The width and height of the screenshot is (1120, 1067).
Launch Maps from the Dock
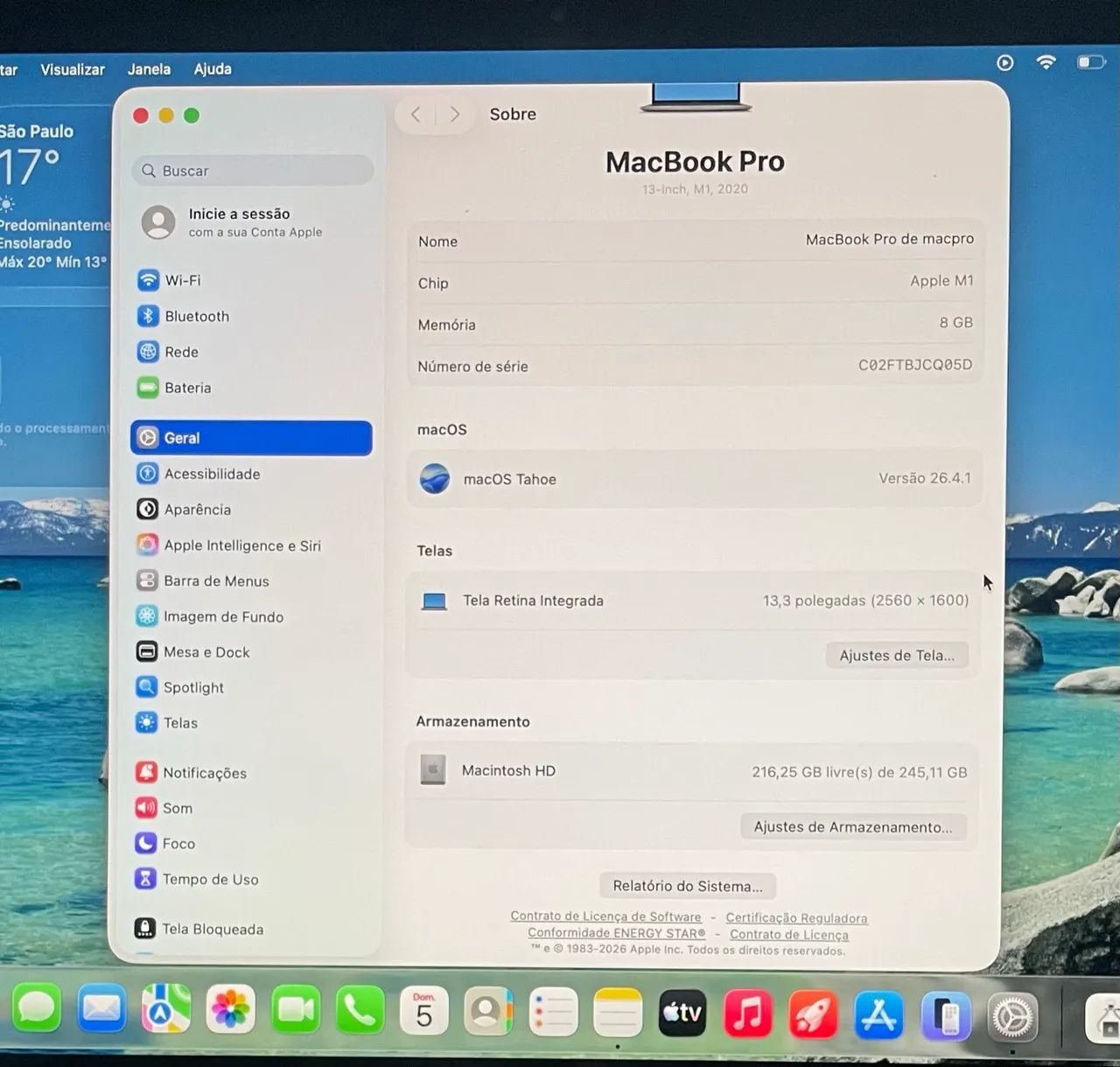[x=166, y=1009]
